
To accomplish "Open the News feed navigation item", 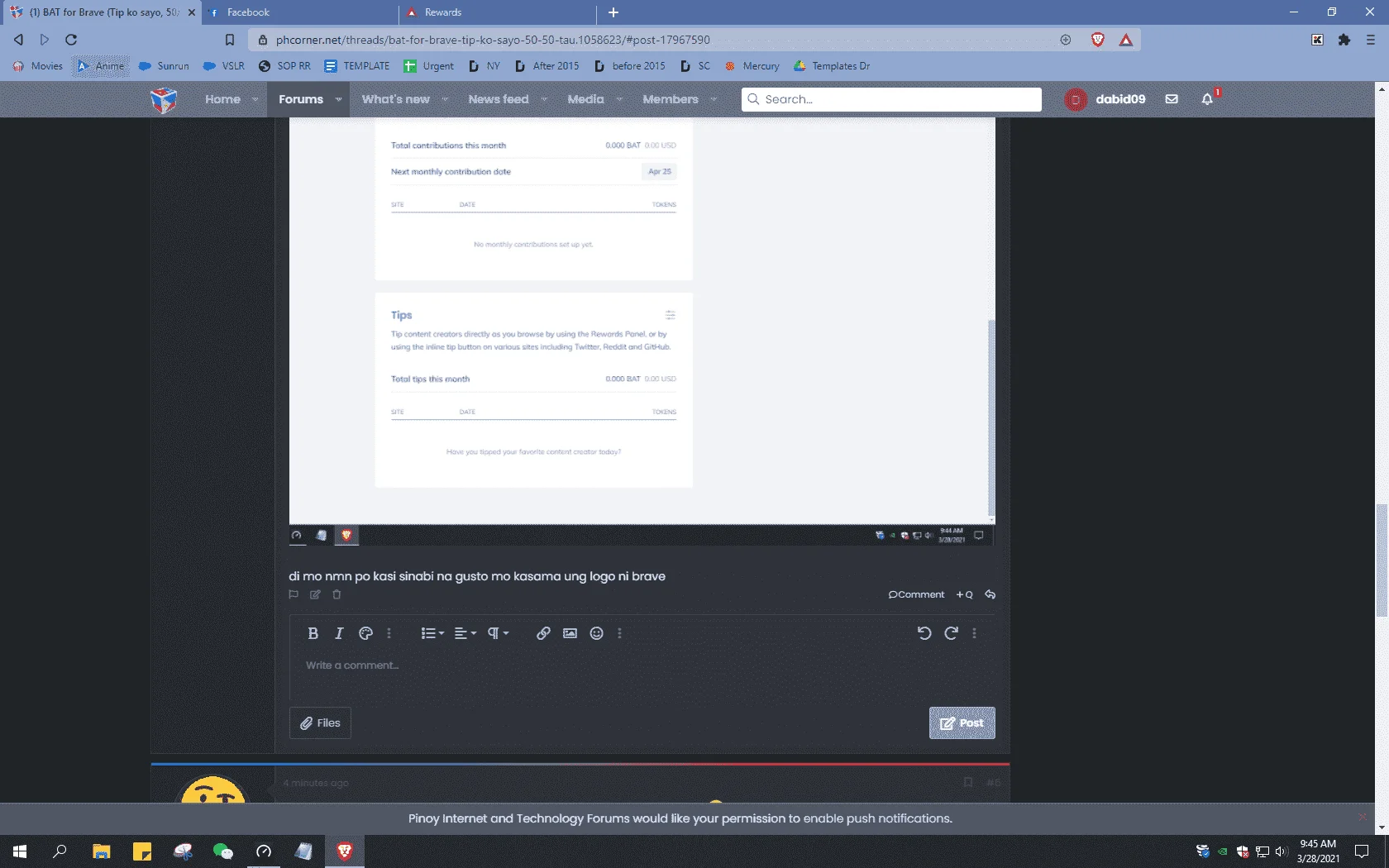I will click(498, 99).
